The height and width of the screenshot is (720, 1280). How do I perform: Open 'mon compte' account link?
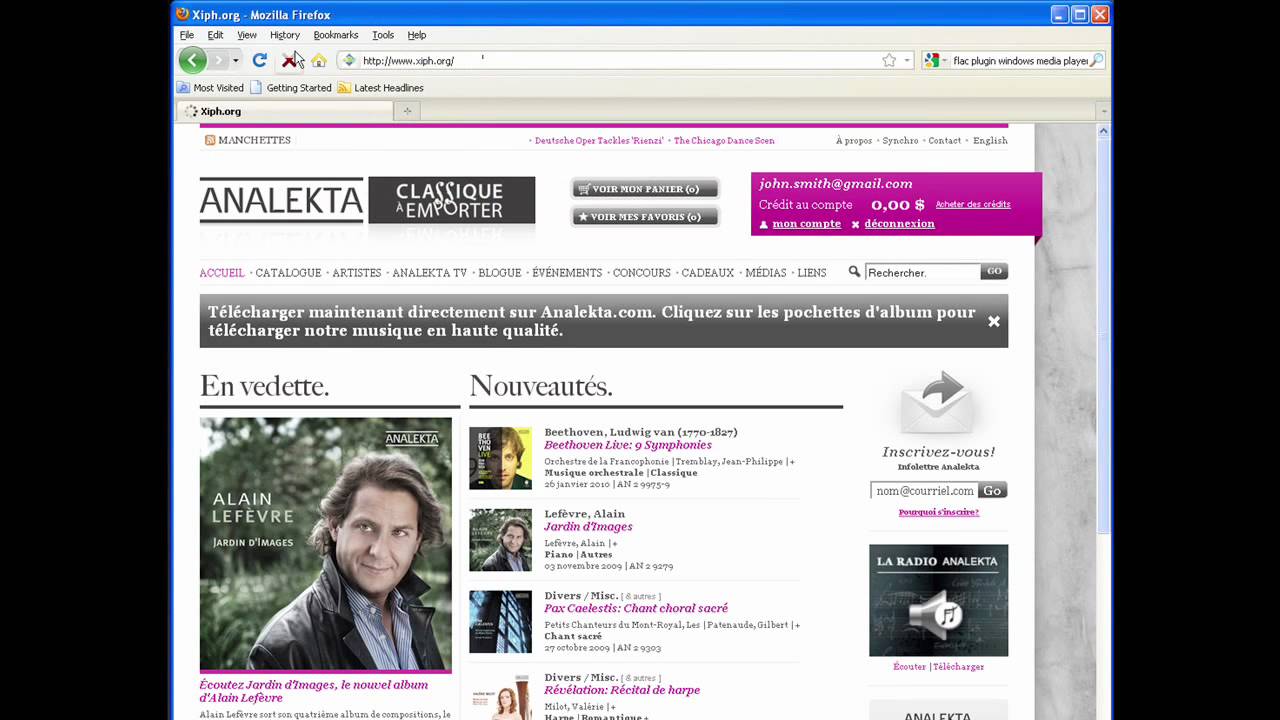(x=806, y=224)
